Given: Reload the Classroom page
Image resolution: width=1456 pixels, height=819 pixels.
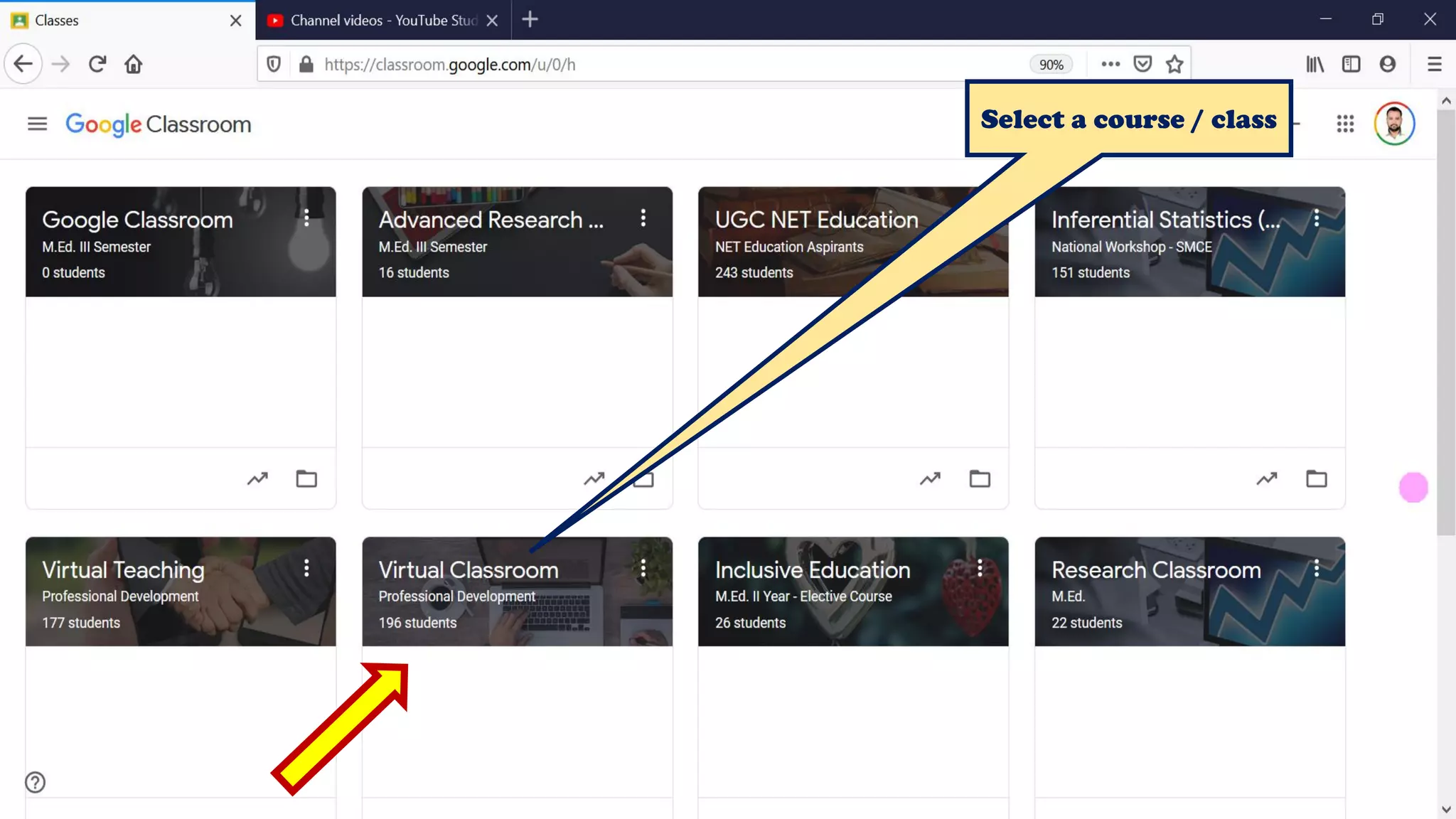Looking at the screenshot, I should coord(97,64).
